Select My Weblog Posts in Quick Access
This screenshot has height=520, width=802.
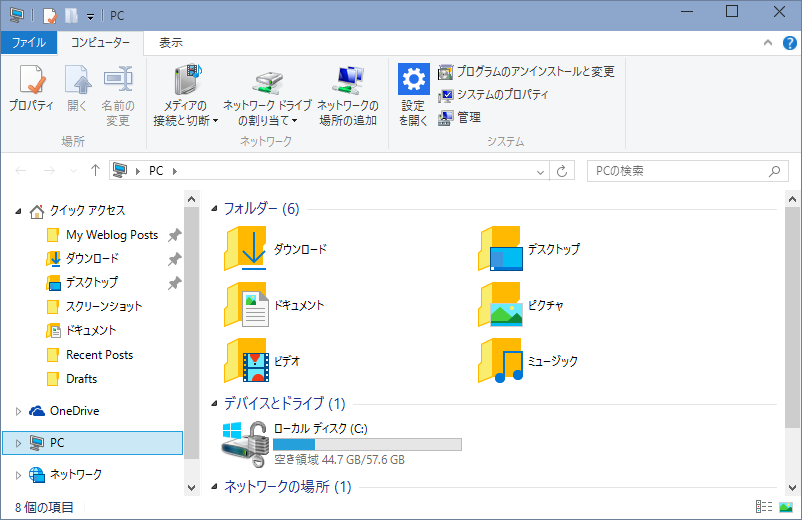(111, 235)
